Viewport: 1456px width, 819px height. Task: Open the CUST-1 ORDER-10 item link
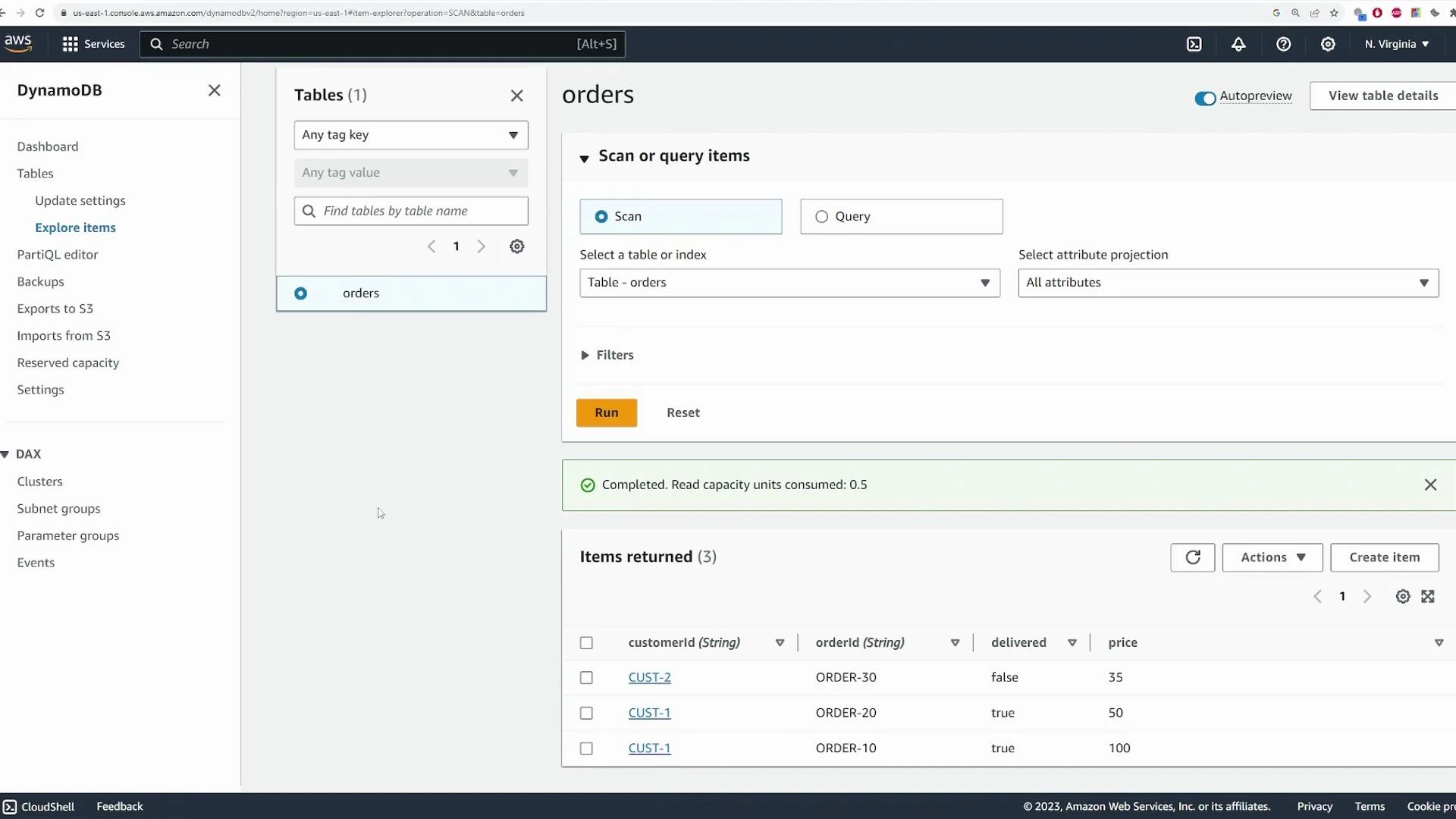649,748
